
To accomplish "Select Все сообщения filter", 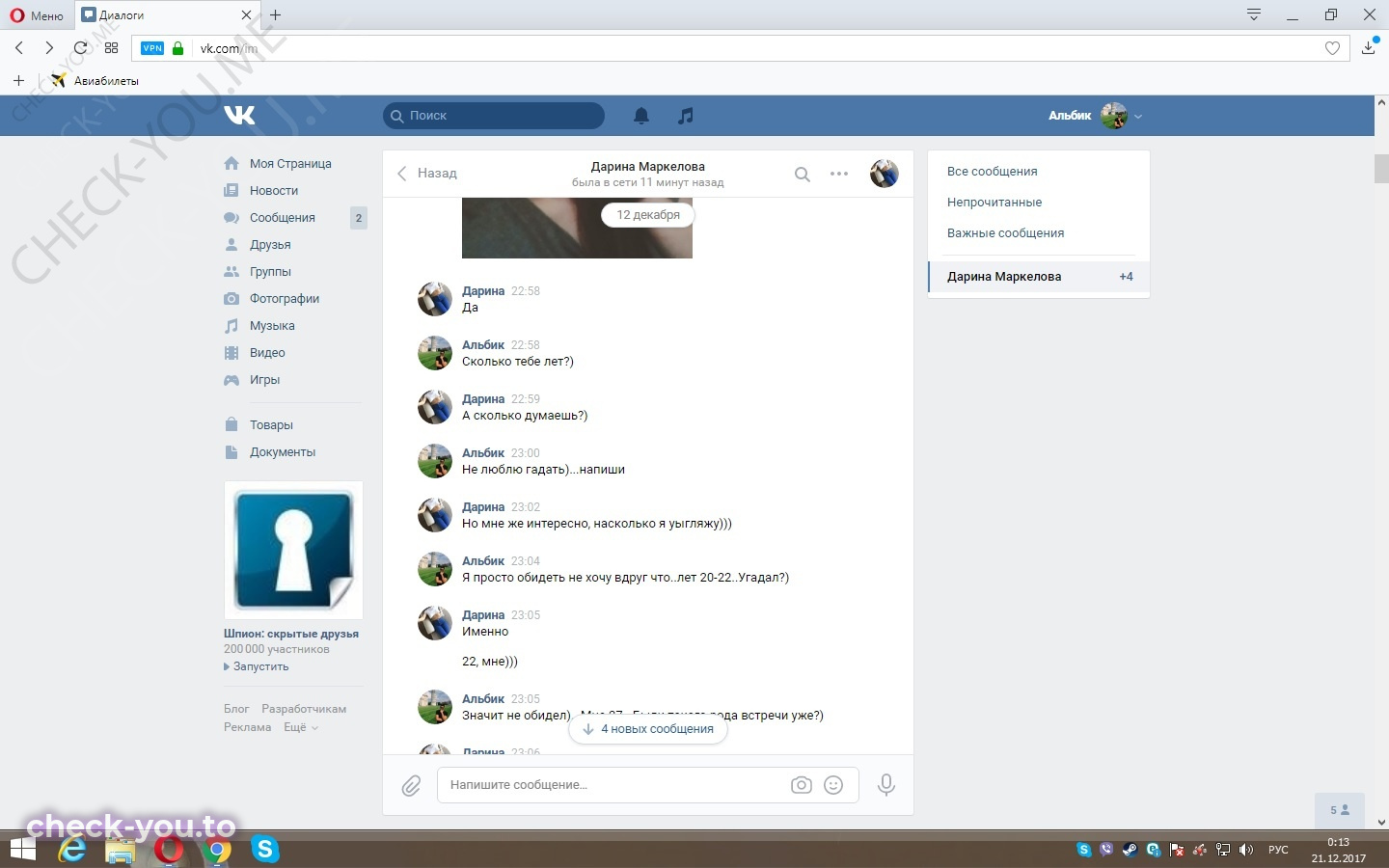I will click(x=992, y=172).
